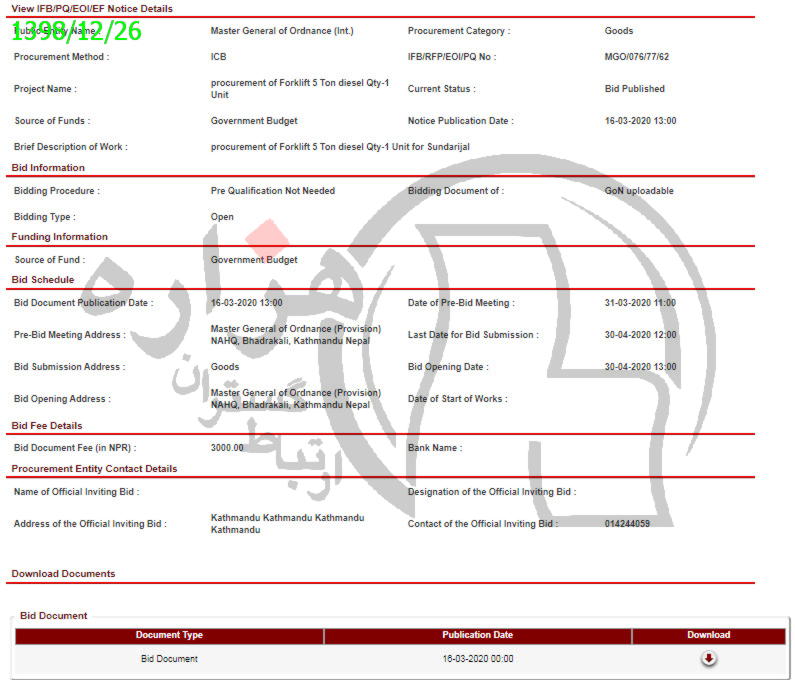Click the Document Type column header

coord(169,635)
